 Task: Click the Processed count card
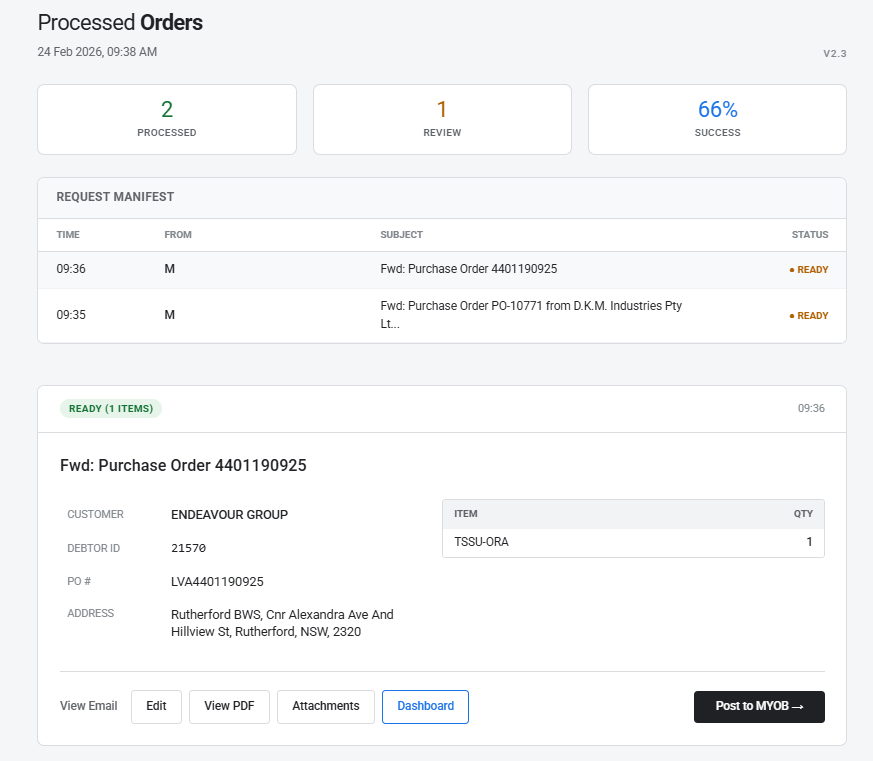(x=167, y=119)
